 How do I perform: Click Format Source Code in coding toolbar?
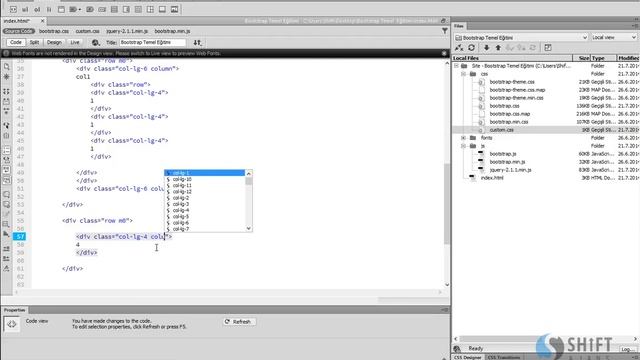tap(6, 269)
